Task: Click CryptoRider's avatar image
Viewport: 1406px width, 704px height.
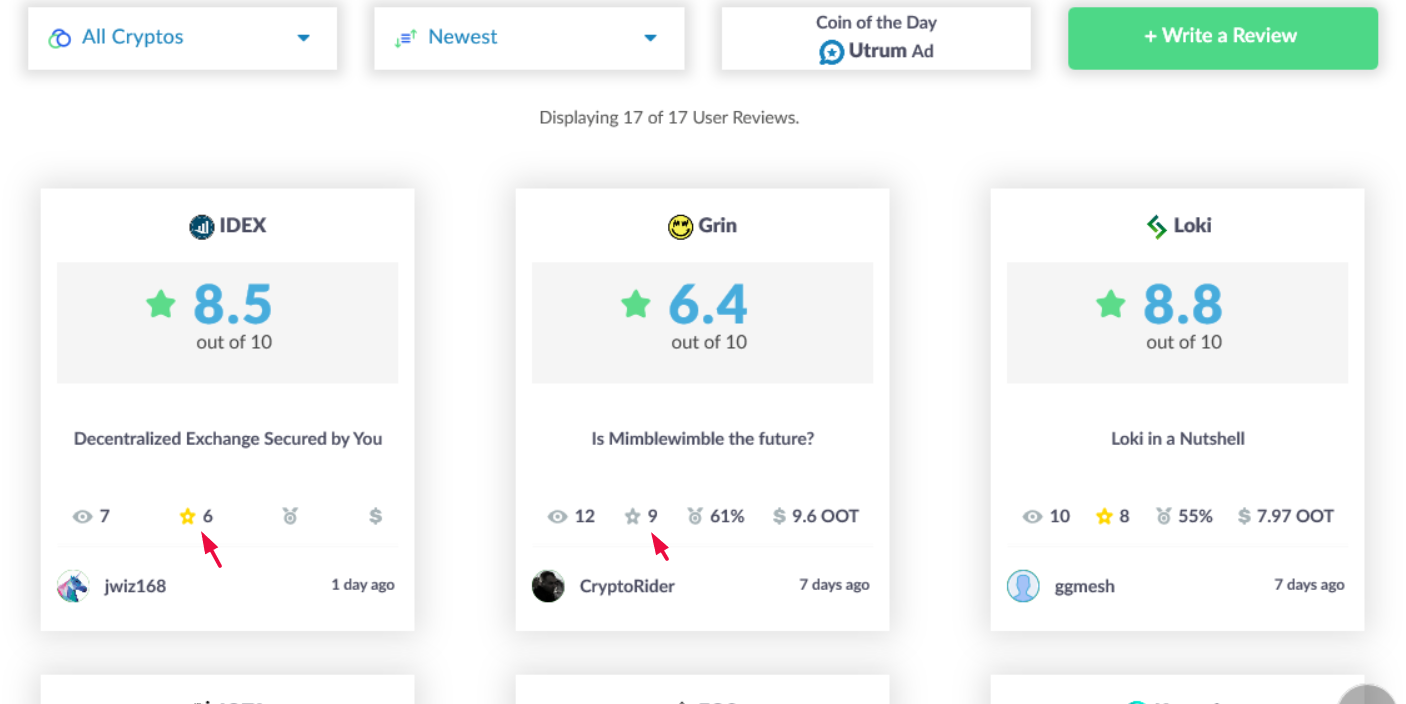Action: pyautogui.click(x=548, y=586)
